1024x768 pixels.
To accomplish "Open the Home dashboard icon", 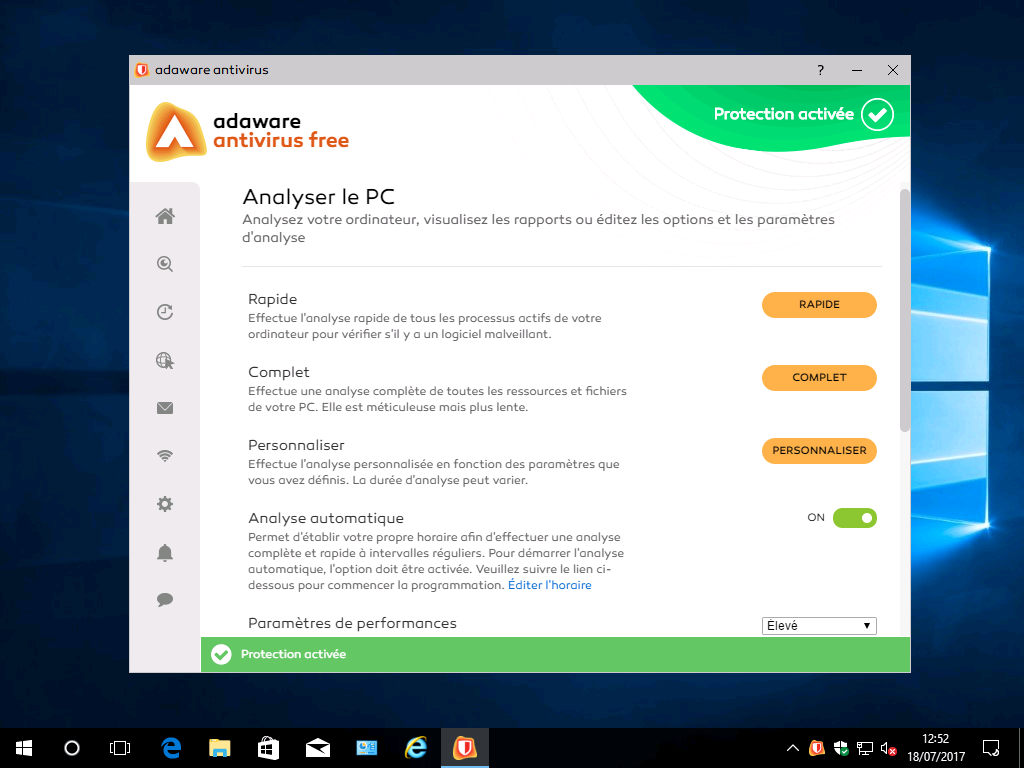I will pyautogui.click(x=165, y=215).
